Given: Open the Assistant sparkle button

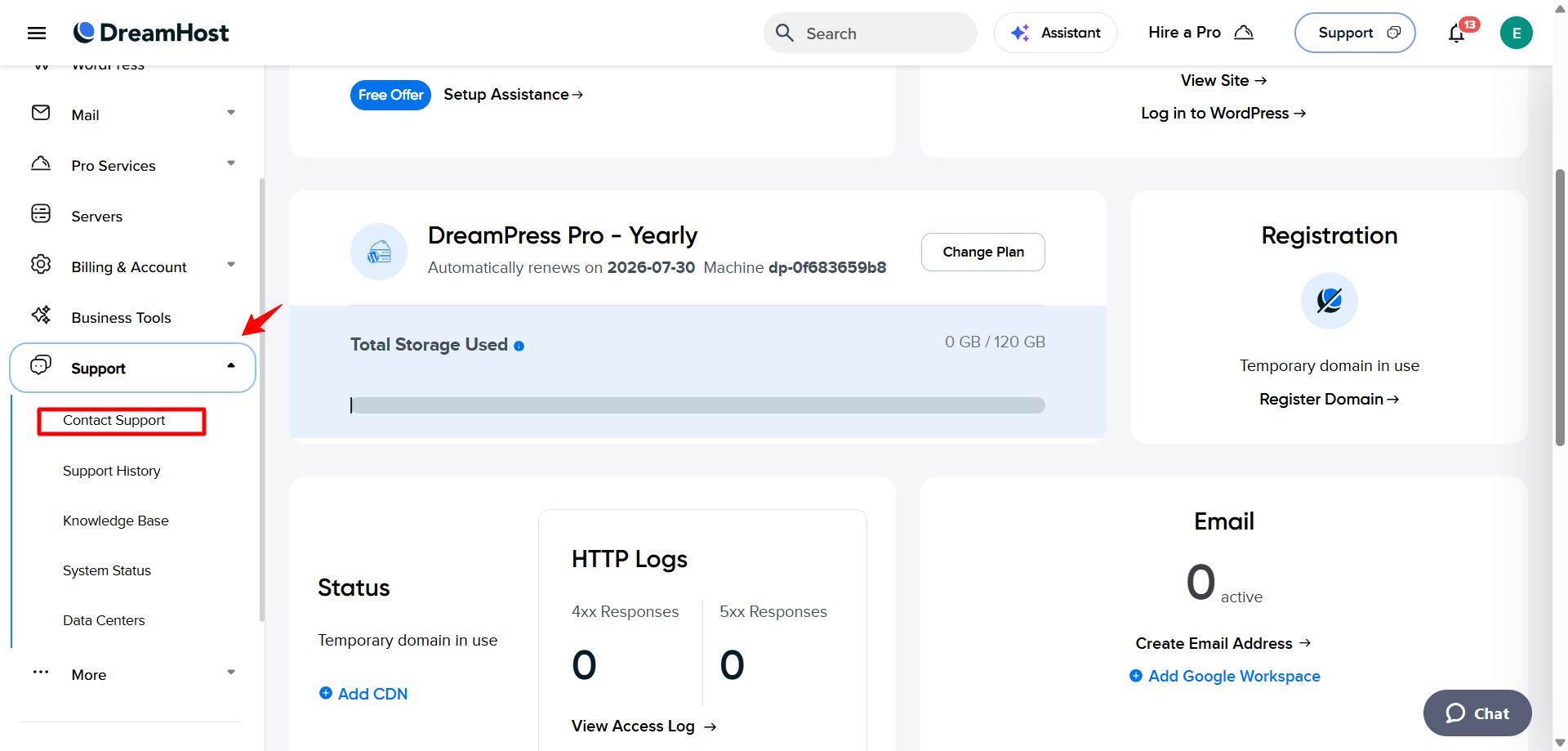Looking at the screenshot, I should coord(1055,33).
